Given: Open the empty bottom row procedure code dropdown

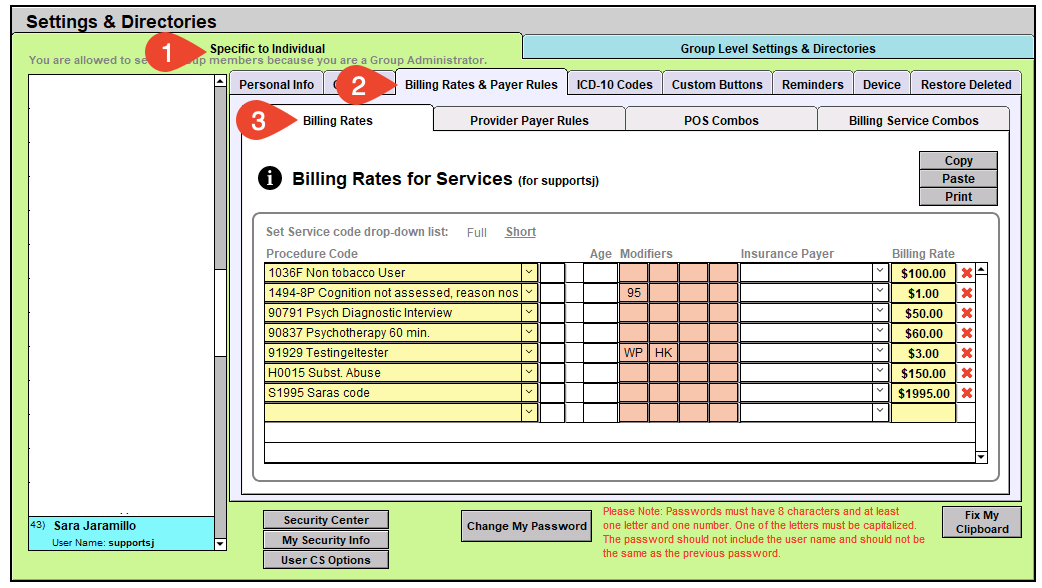Looking at the screenshot, I should point(528,413).
